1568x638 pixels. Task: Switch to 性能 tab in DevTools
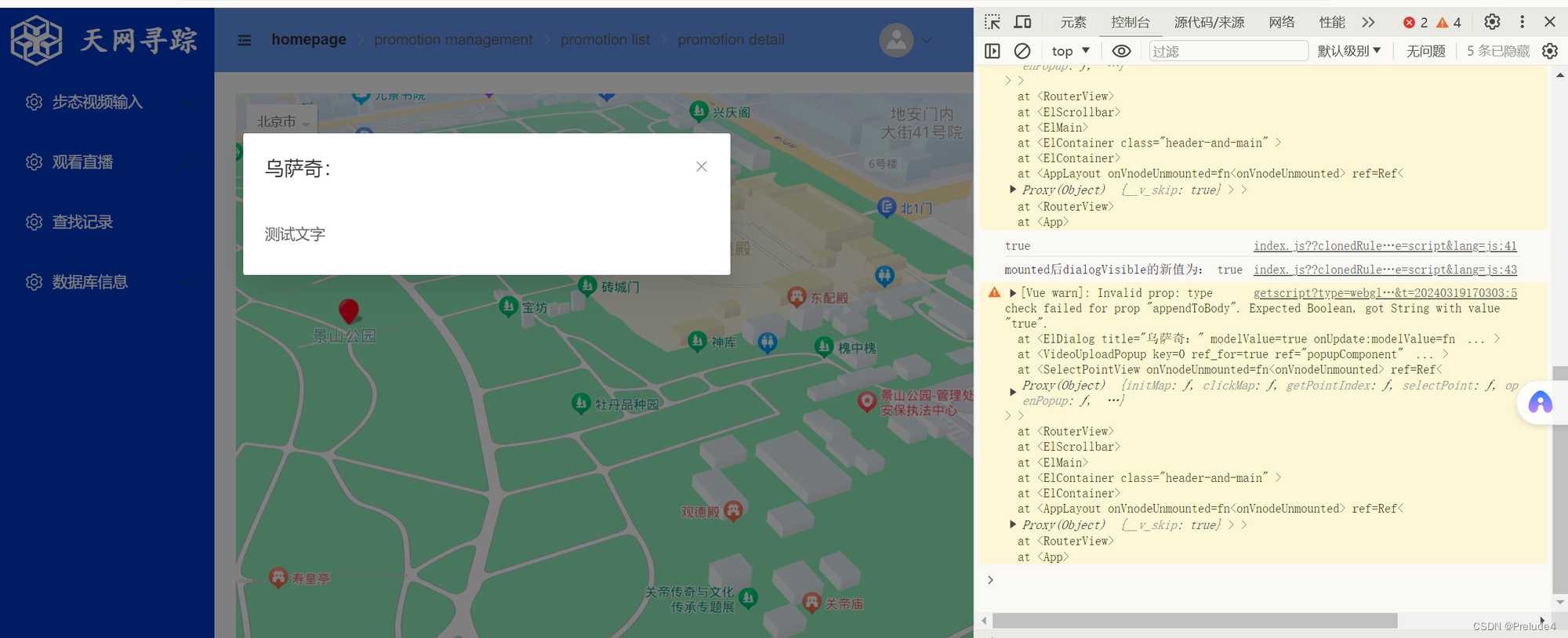click(1332, 23)
